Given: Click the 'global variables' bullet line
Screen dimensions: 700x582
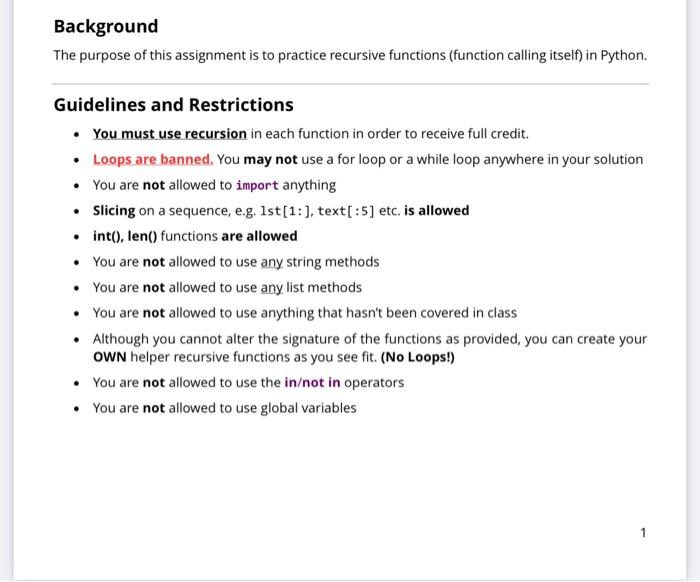Looking at the screenshot, I should 225,408.
